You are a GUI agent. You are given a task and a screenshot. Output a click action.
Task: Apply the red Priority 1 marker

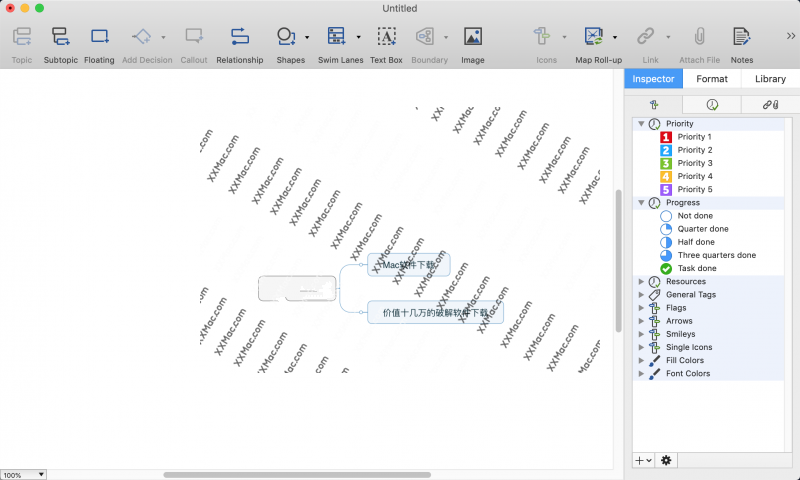coord(666,137)
